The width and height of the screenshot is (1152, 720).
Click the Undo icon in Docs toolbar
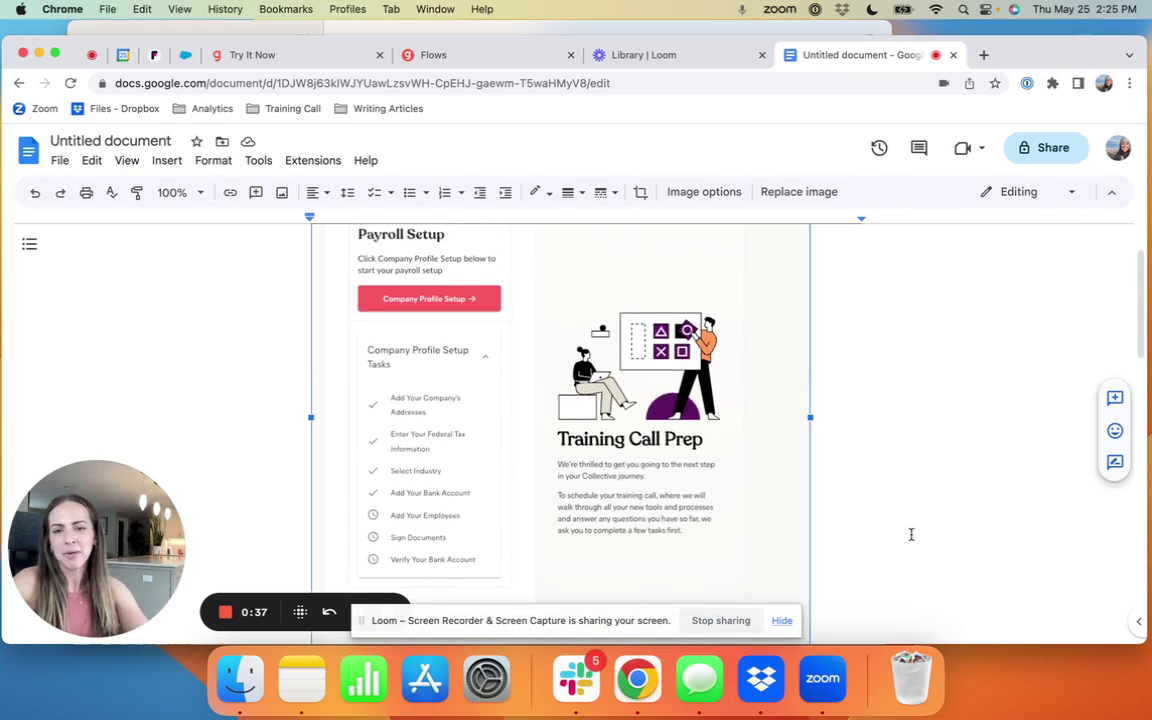coord(35,192)
